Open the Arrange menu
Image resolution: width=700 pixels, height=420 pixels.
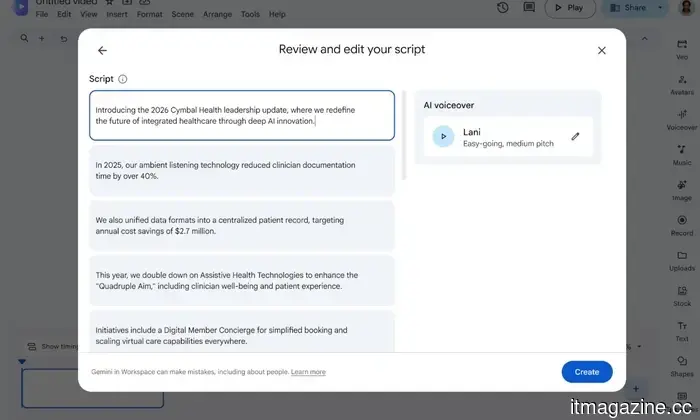click(217, 14)
